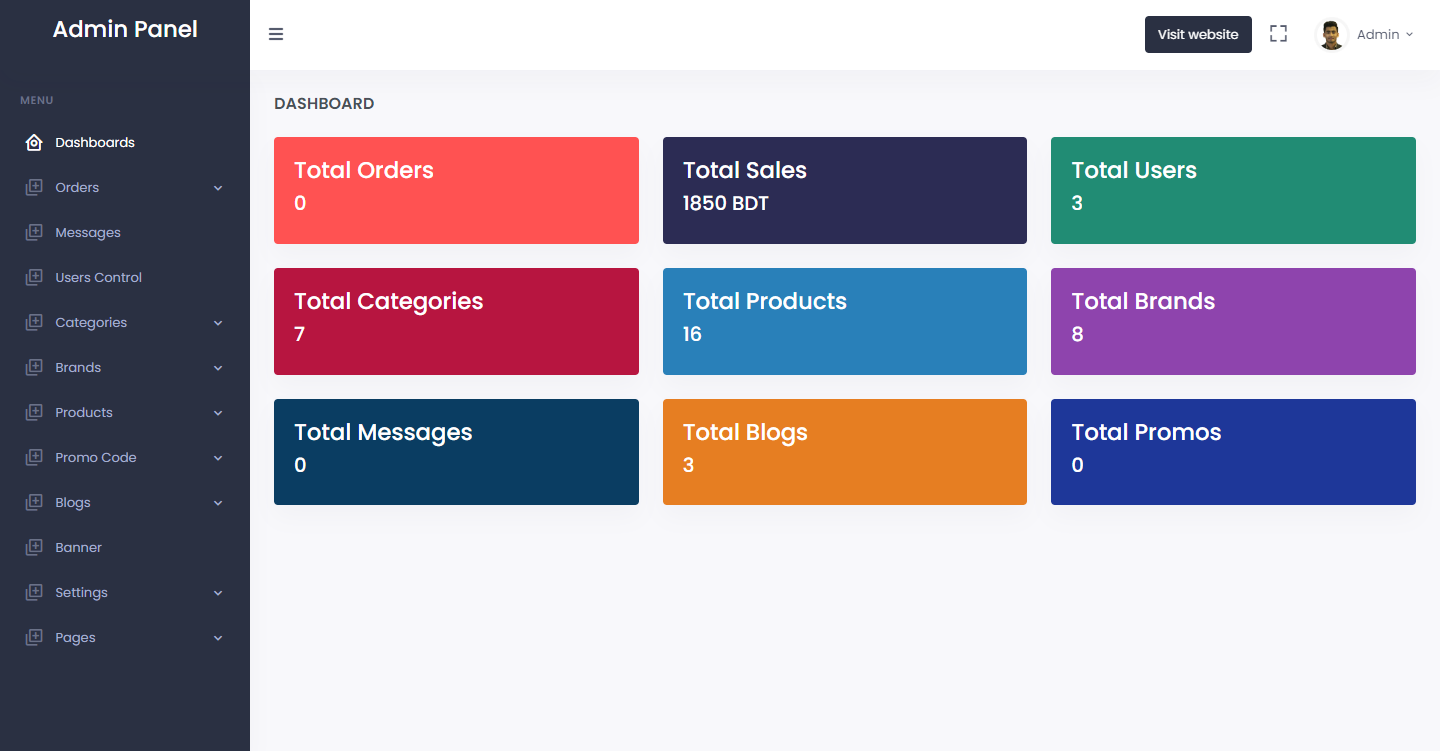1440x751 pixels.
Task: Click the Admin Panel title link
Action: 125,29
